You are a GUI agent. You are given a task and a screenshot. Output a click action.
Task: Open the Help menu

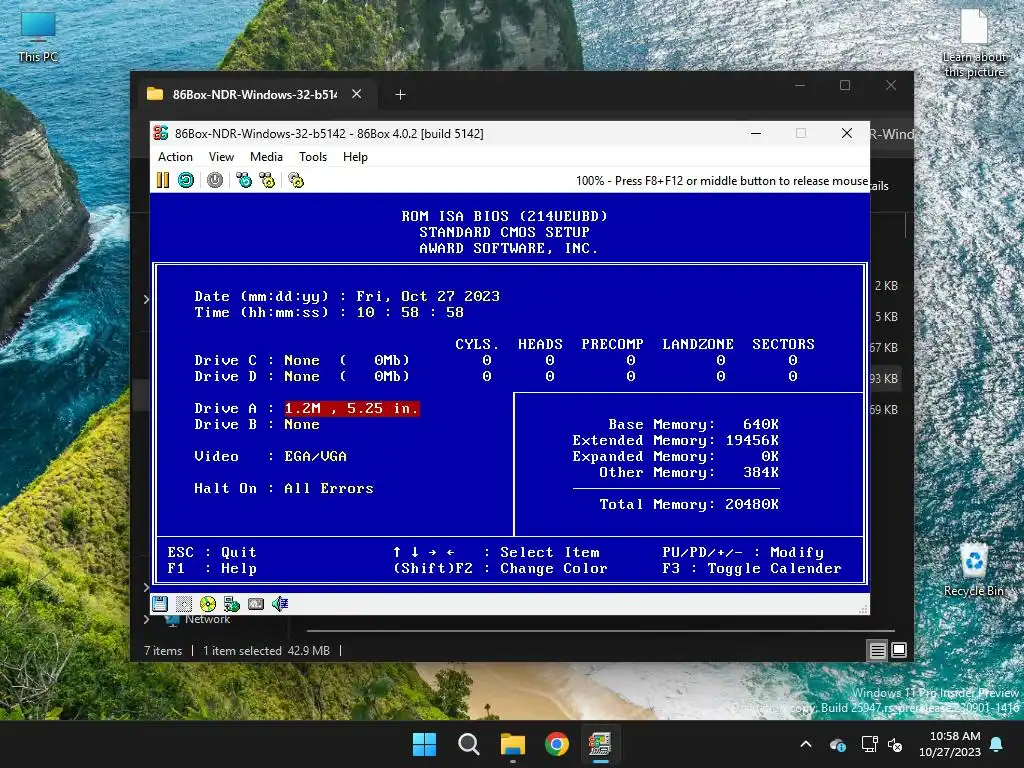(x=355, y=157)
